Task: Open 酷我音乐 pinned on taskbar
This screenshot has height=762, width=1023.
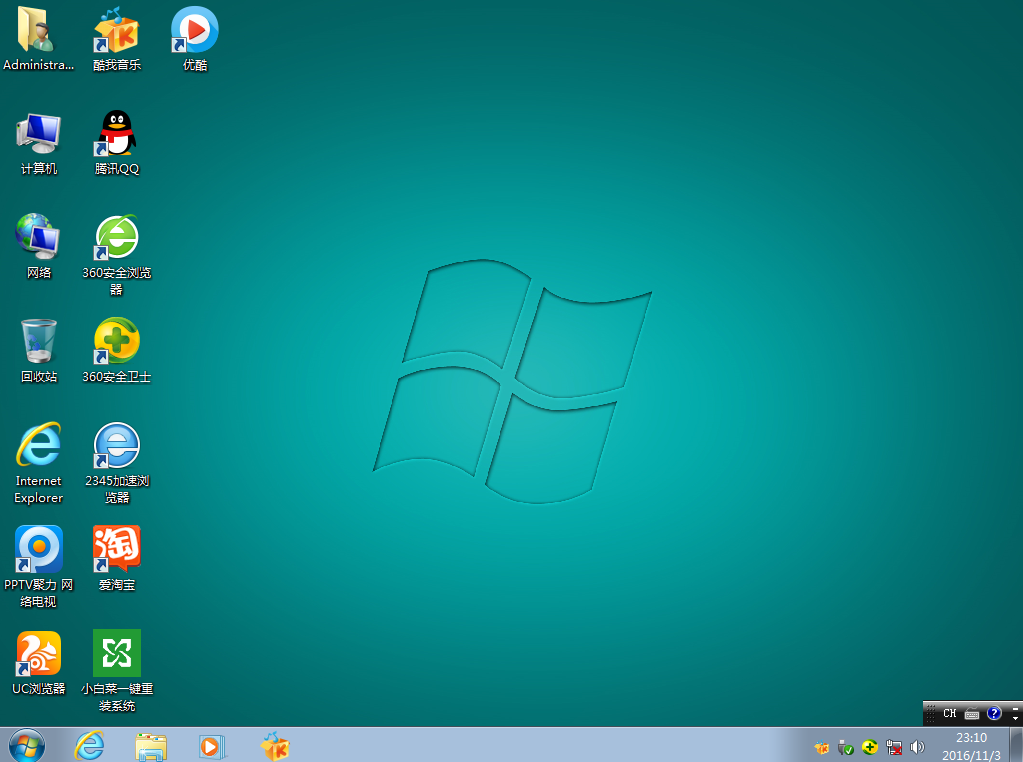Action: click(x=275, y=746)
